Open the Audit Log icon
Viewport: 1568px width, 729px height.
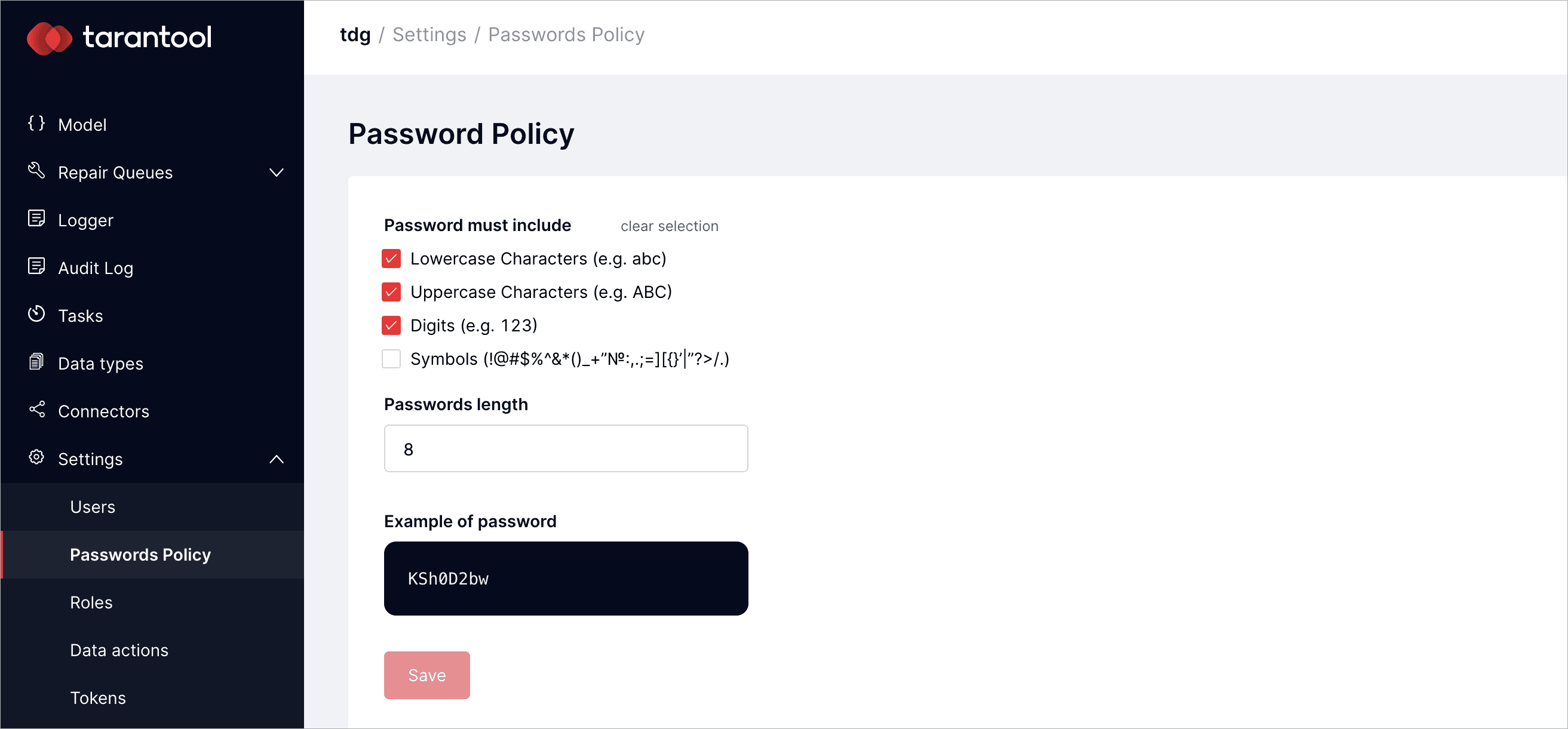click(36, 266)
